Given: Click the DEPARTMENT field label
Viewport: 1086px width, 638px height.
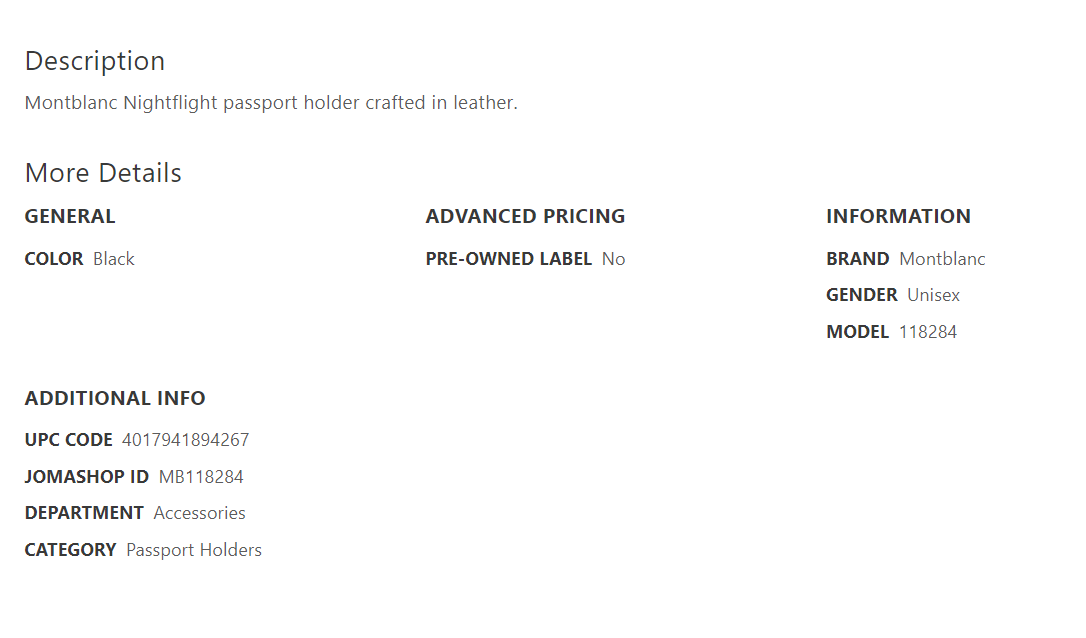Looking at the screenshot, I should (x=84, y=513).
